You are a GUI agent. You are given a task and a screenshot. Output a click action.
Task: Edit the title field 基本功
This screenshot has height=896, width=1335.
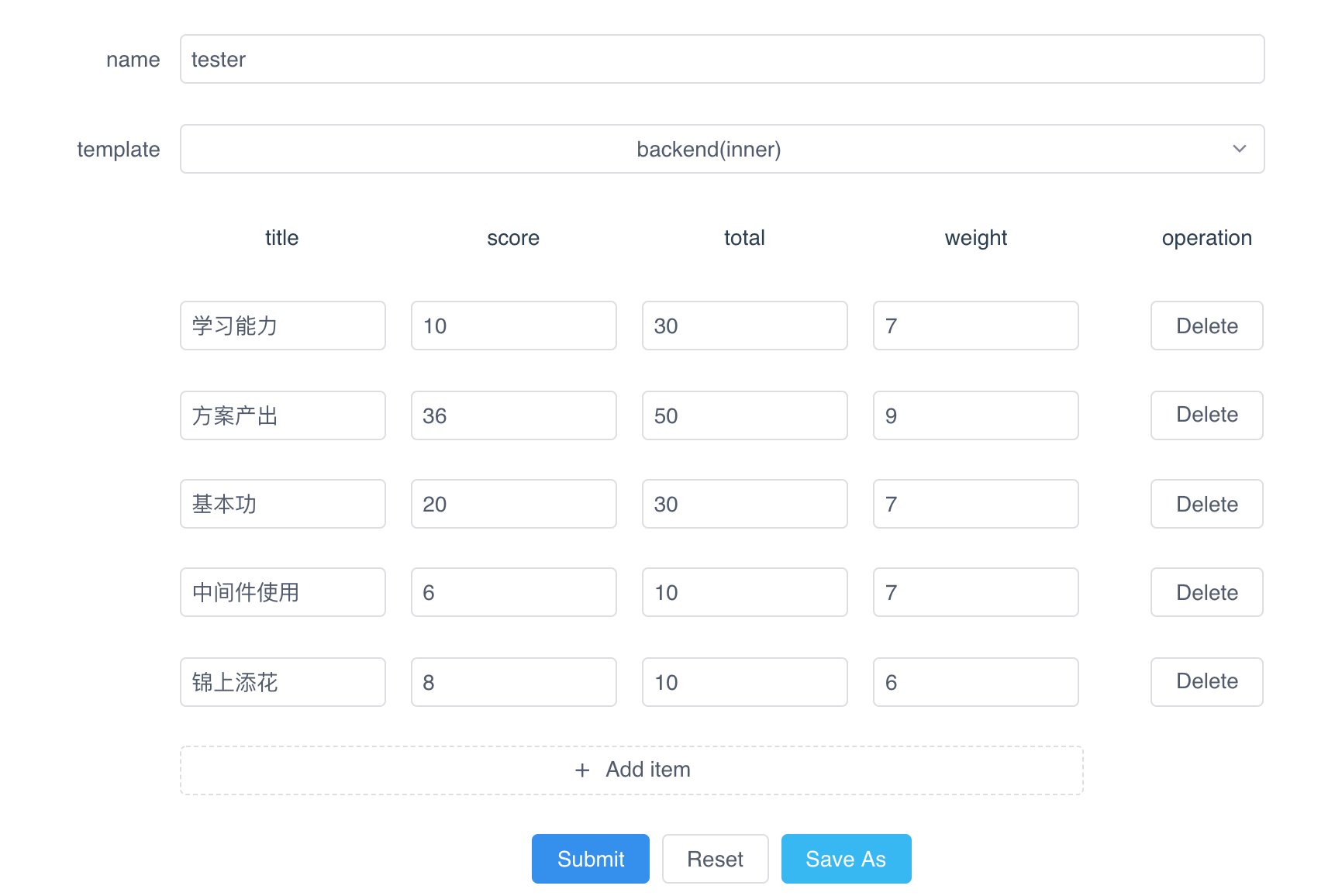coord(283,504)
